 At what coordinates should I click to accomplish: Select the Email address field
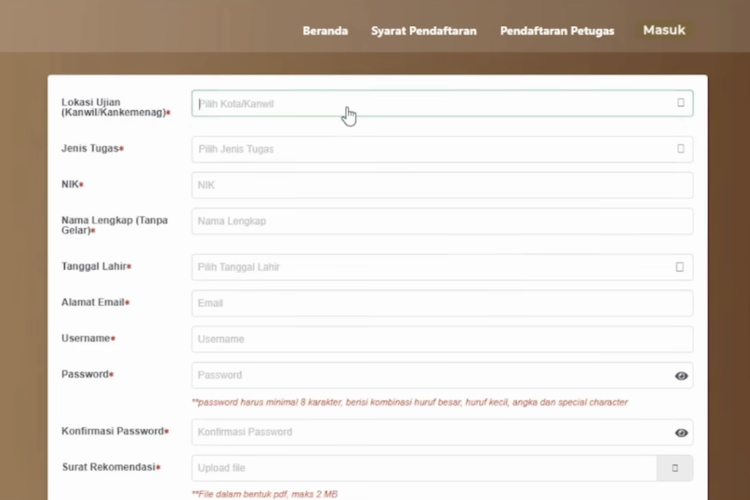point(442,303)
